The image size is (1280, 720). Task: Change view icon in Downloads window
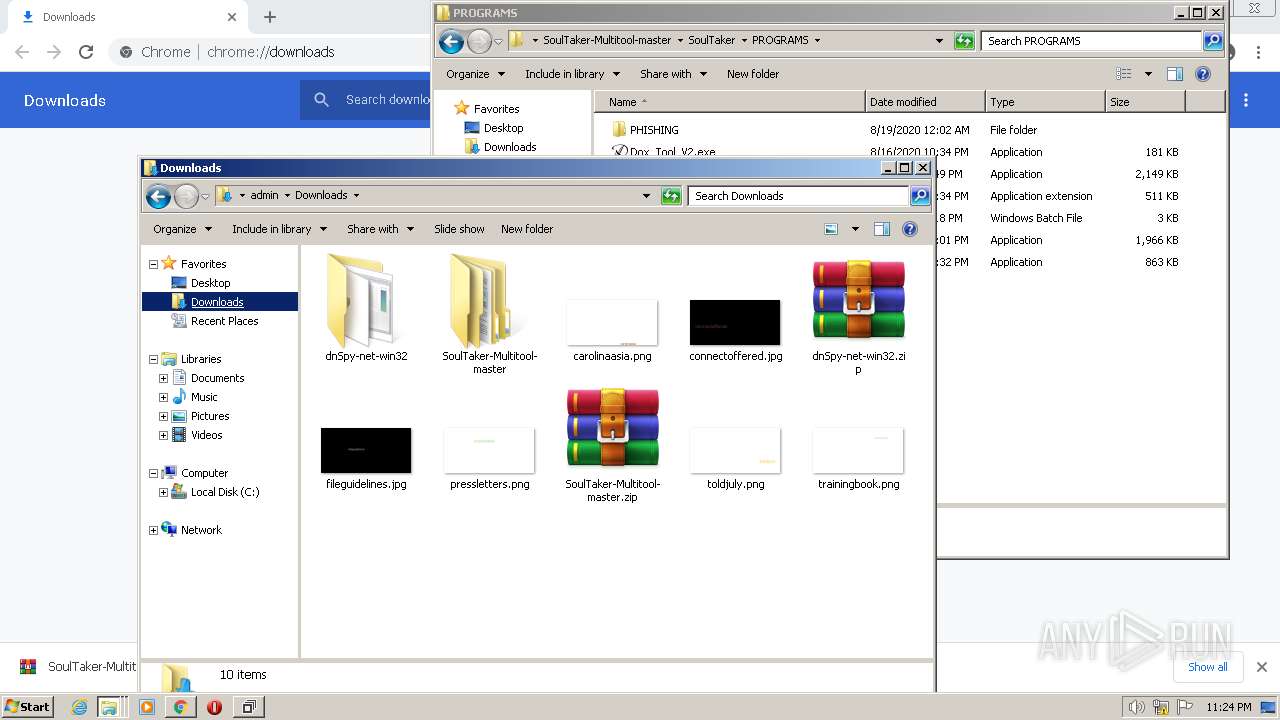[x=831, y=229]
